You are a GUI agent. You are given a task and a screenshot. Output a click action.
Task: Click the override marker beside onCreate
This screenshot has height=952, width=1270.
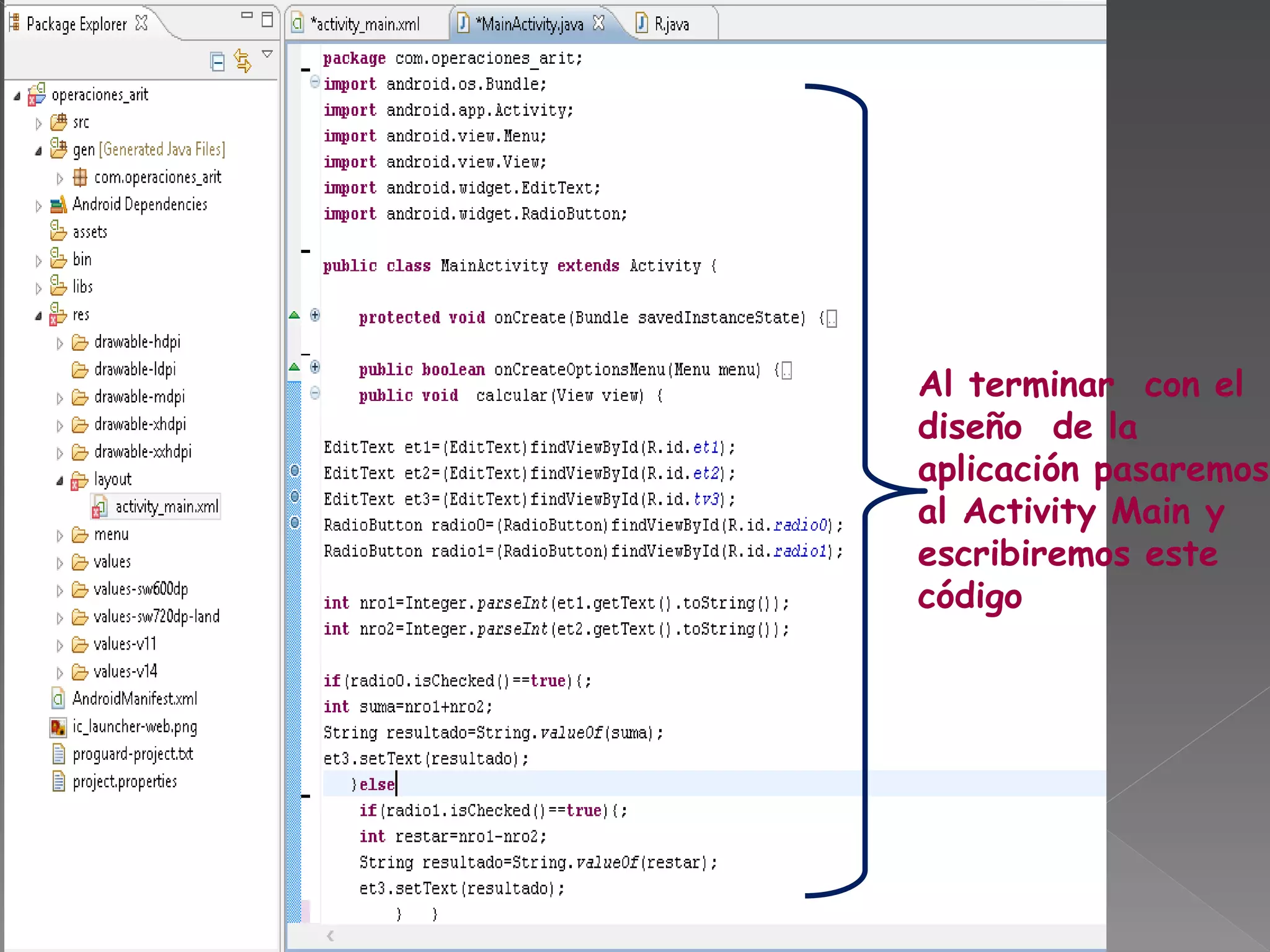(x=295, y=315)
